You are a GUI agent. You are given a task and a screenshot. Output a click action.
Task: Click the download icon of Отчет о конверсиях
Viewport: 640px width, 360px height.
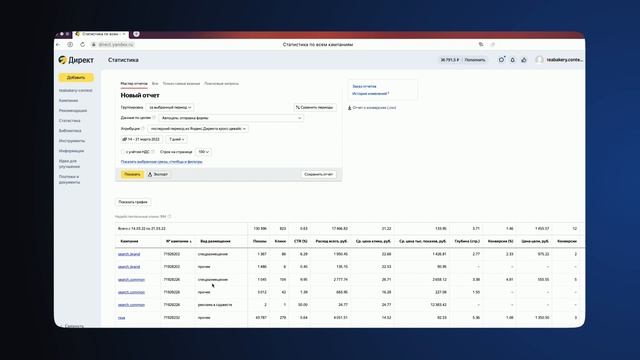pyautogui.click(x=349, y=108)
